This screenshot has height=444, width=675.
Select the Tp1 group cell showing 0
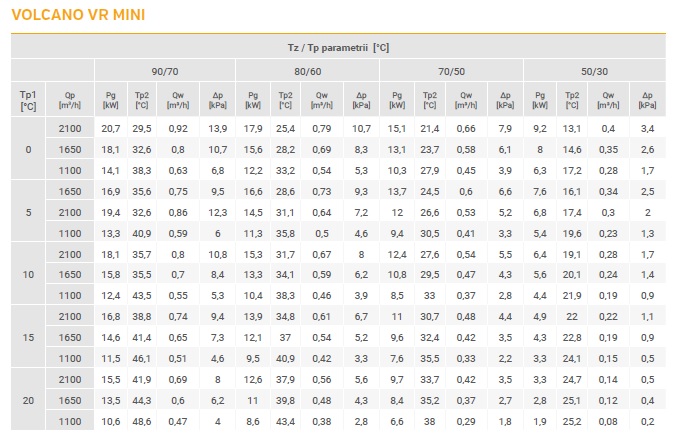click(28, 149)
